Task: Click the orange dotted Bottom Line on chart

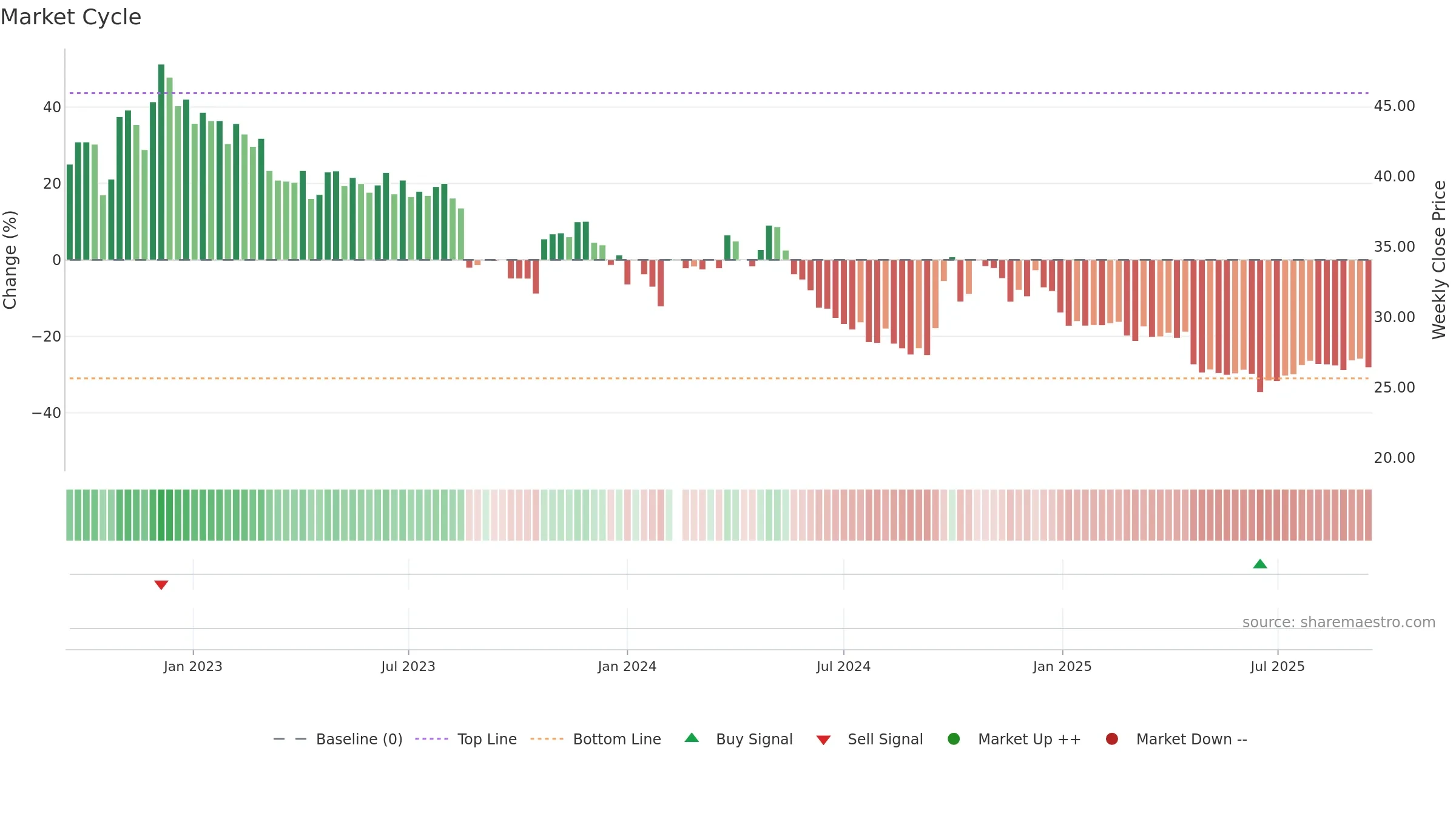Action: 719,379
